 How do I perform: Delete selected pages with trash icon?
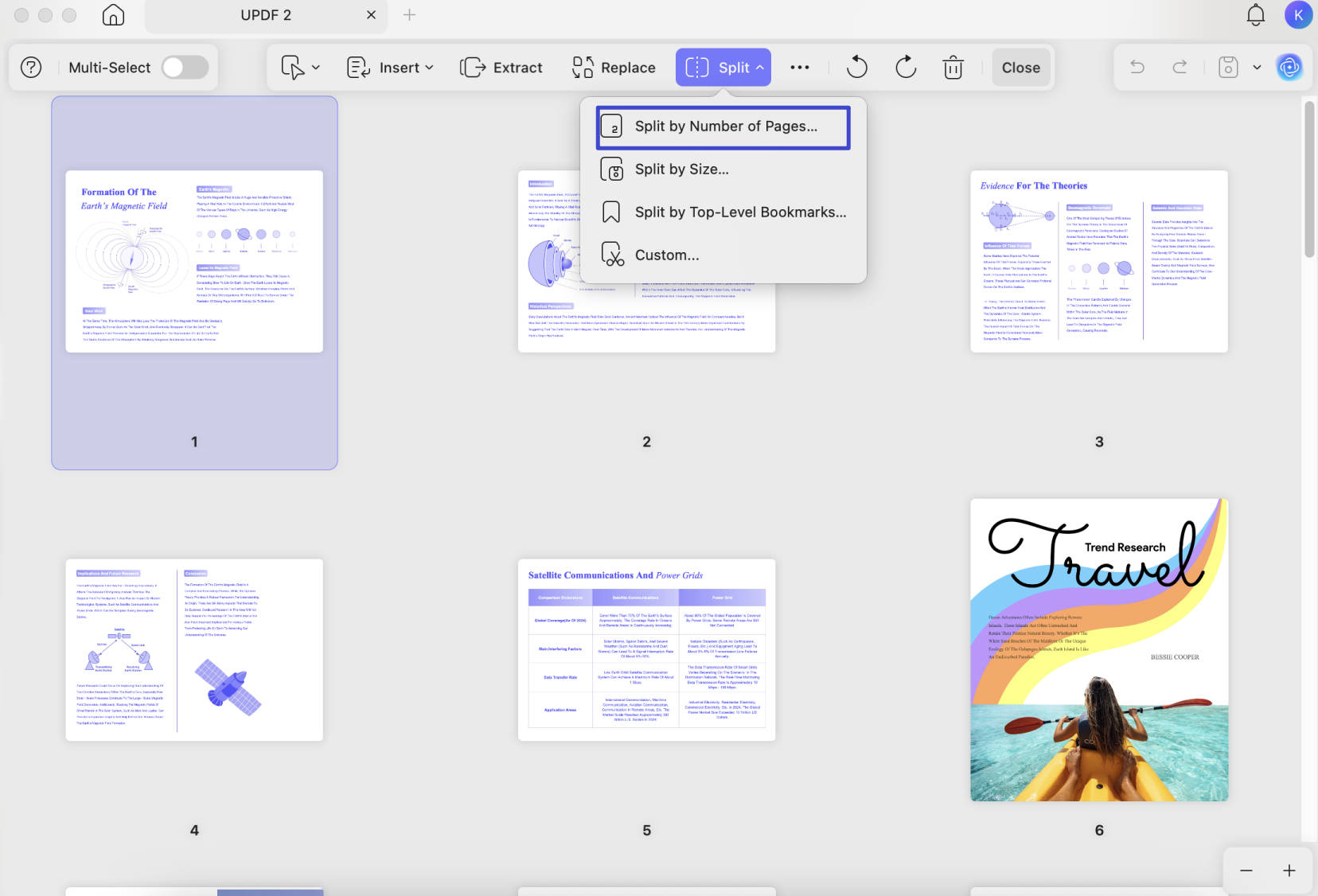pos(953,68)
